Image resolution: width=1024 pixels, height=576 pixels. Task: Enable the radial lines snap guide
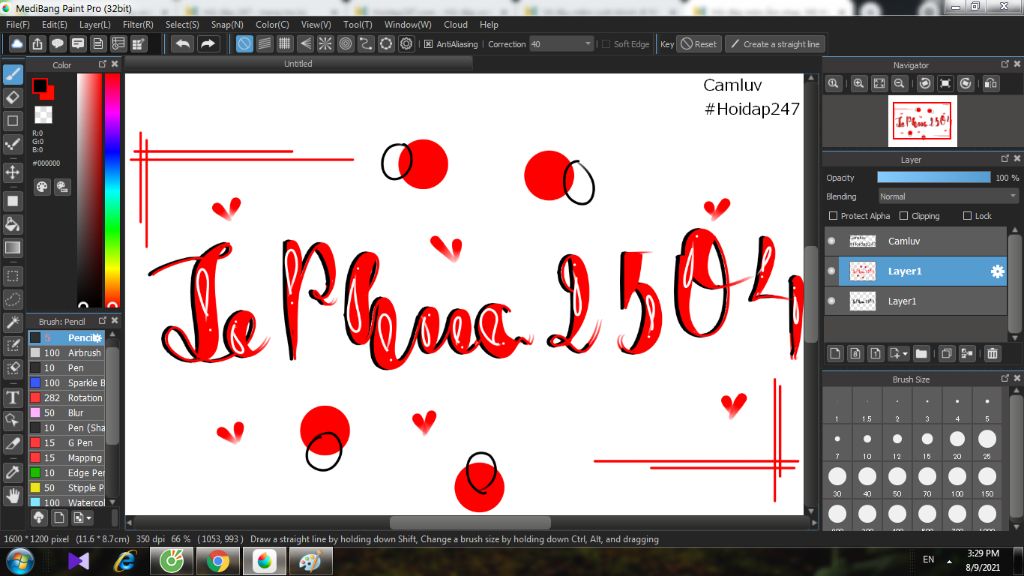(325, 44)
